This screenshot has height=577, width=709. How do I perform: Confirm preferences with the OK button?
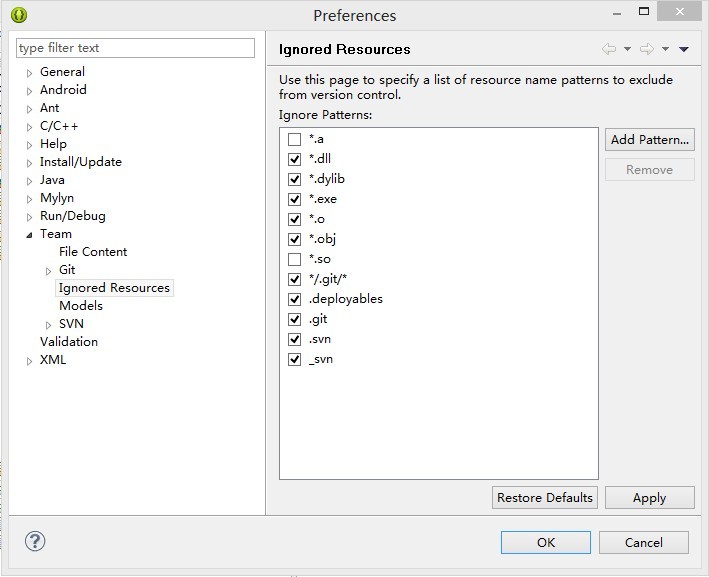point(546,542)
